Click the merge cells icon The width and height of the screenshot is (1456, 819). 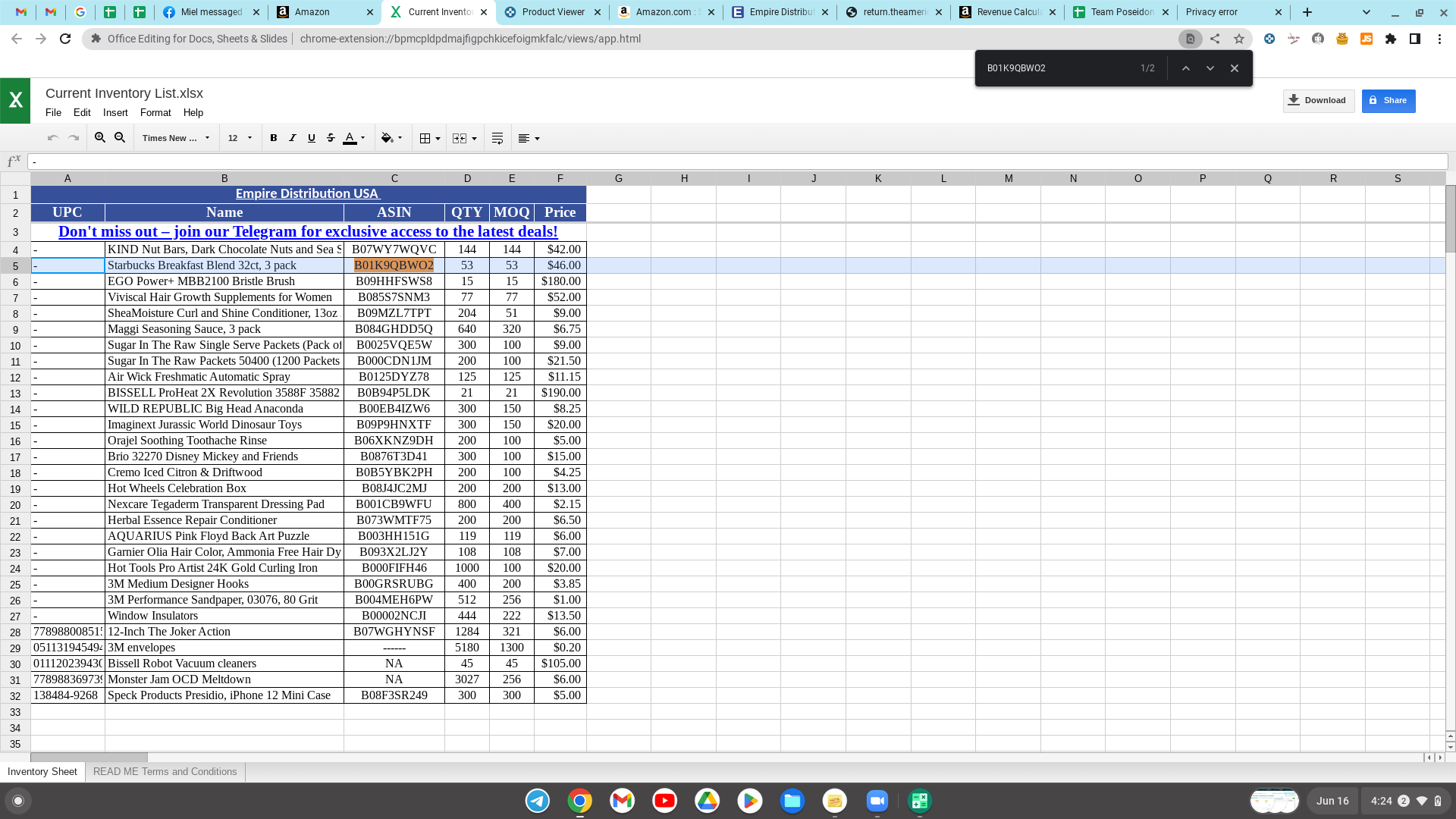(x=460, y=138)
